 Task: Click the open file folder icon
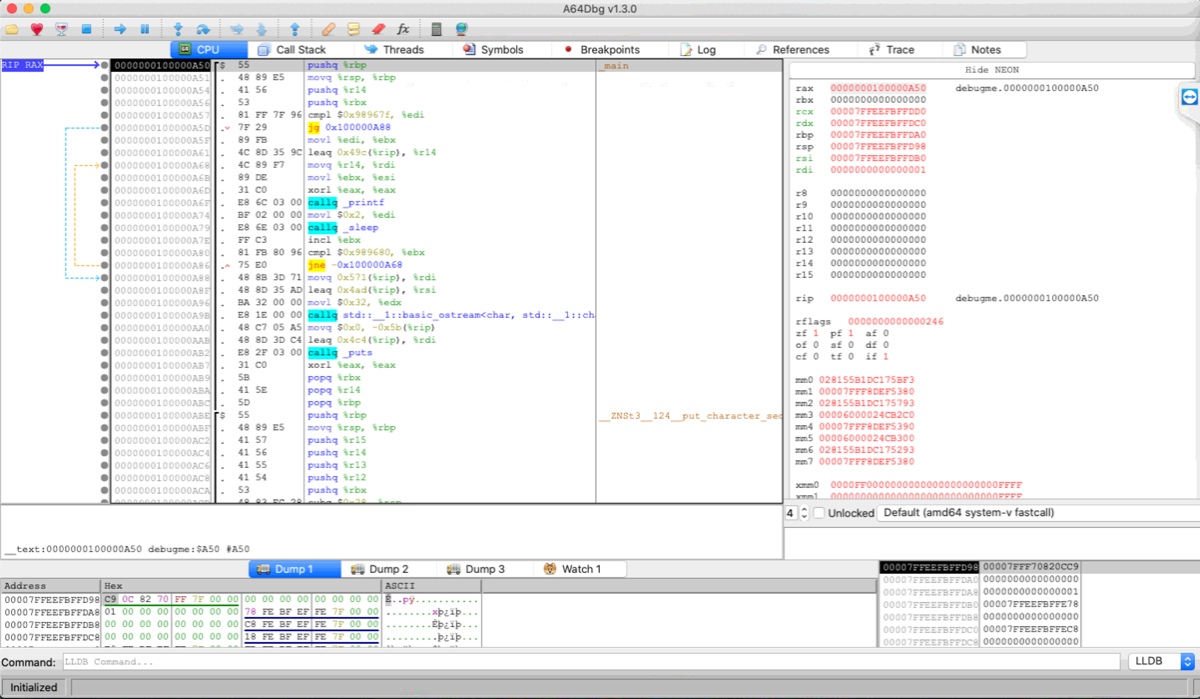coord(12,29)
